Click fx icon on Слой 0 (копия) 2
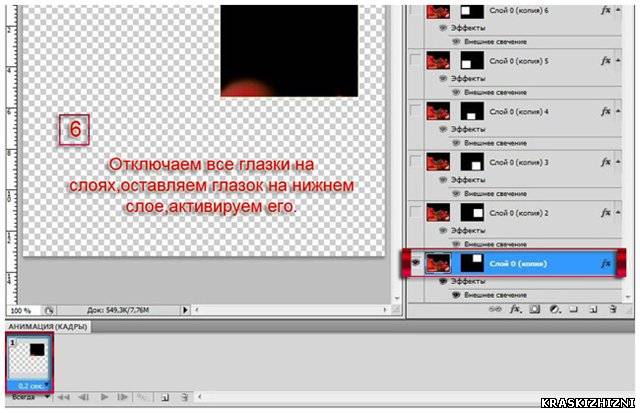This screenshot has width=640, height=413. (606, 213)
